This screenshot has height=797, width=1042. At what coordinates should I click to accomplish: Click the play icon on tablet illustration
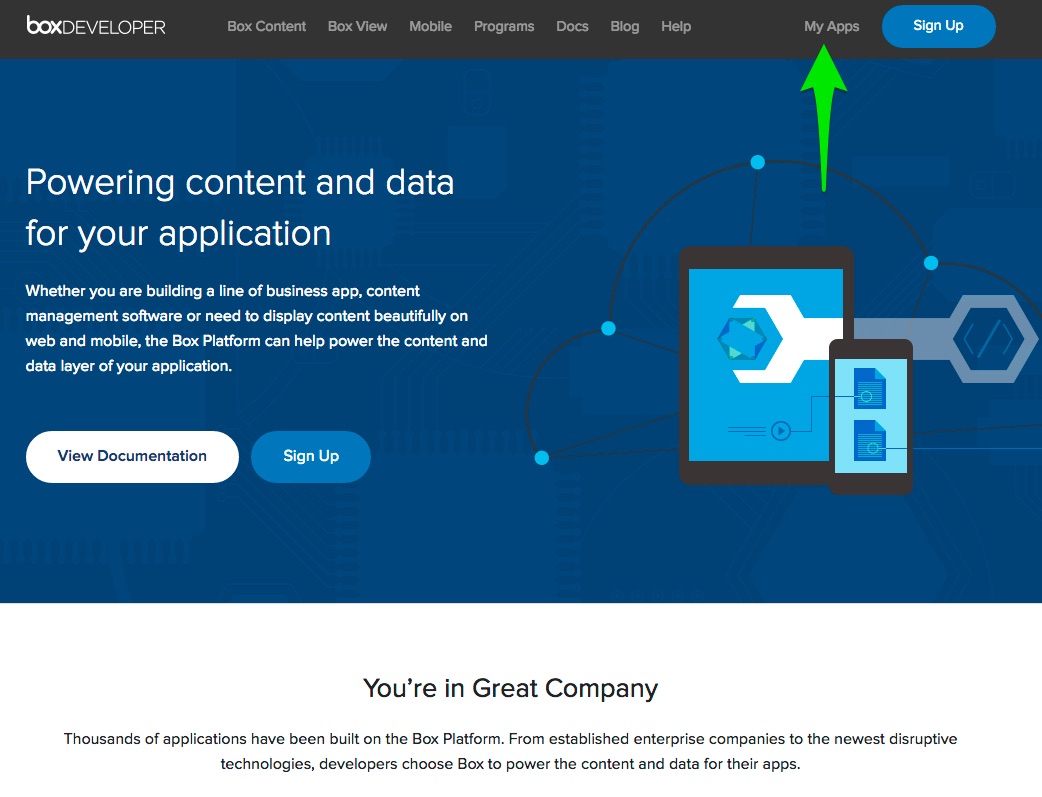(781, 431)
